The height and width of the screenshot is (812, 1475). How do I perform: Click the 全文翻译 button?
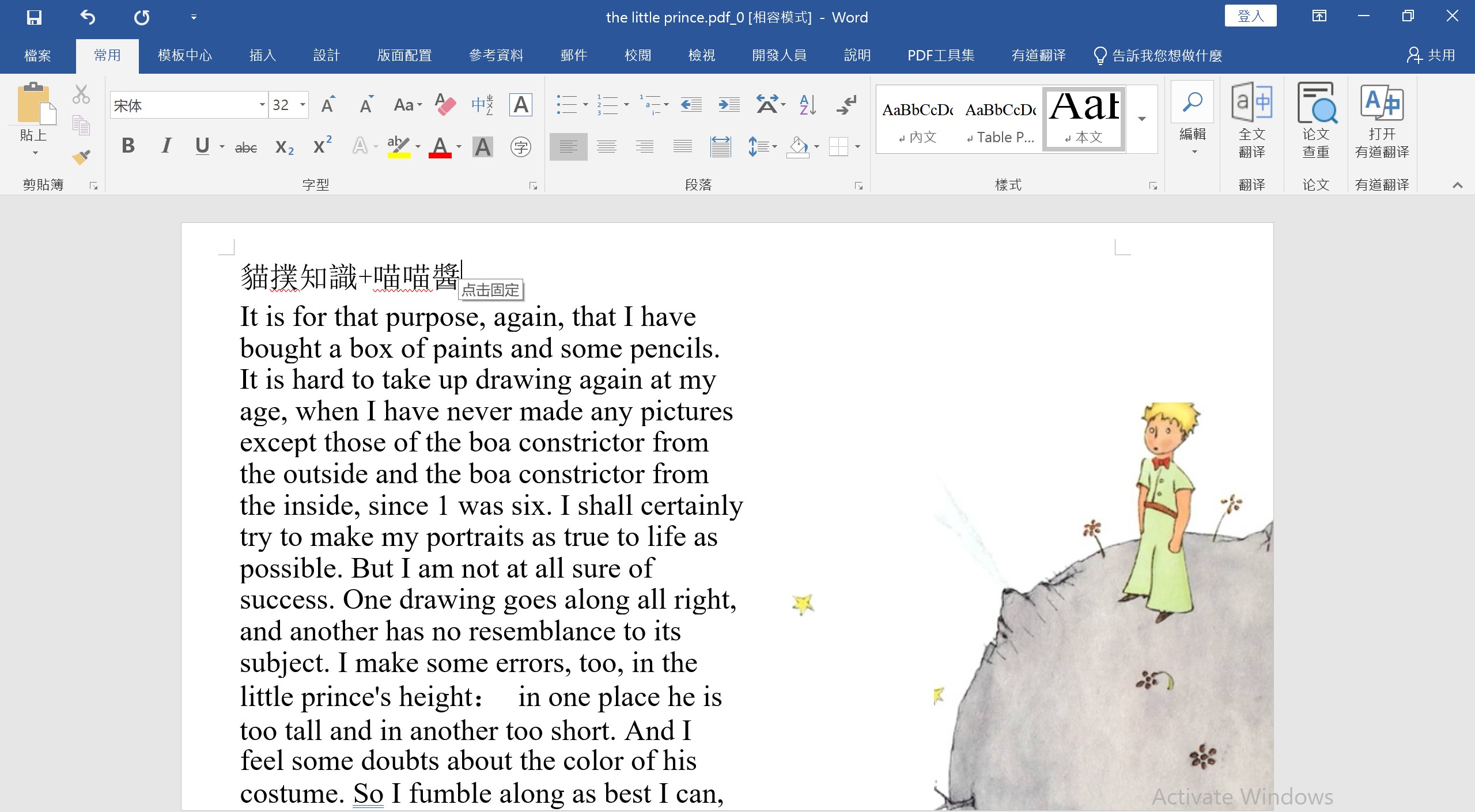click(x=1251, y=120)
